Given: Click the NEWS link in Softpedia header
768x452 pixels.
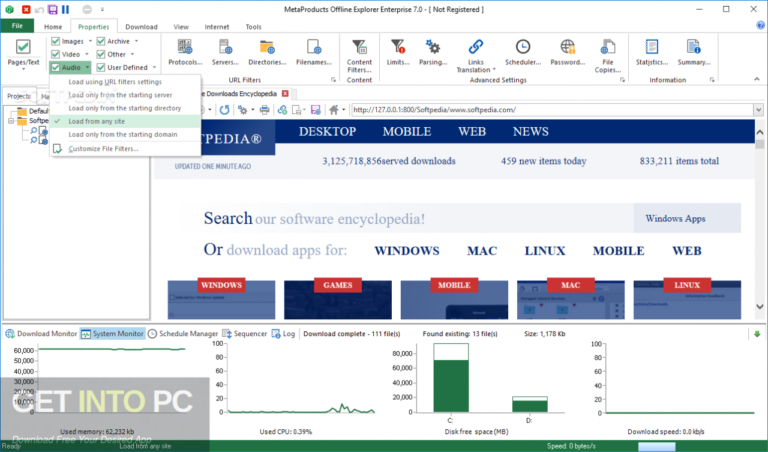Looking at the screenshot, I should 530,131.
